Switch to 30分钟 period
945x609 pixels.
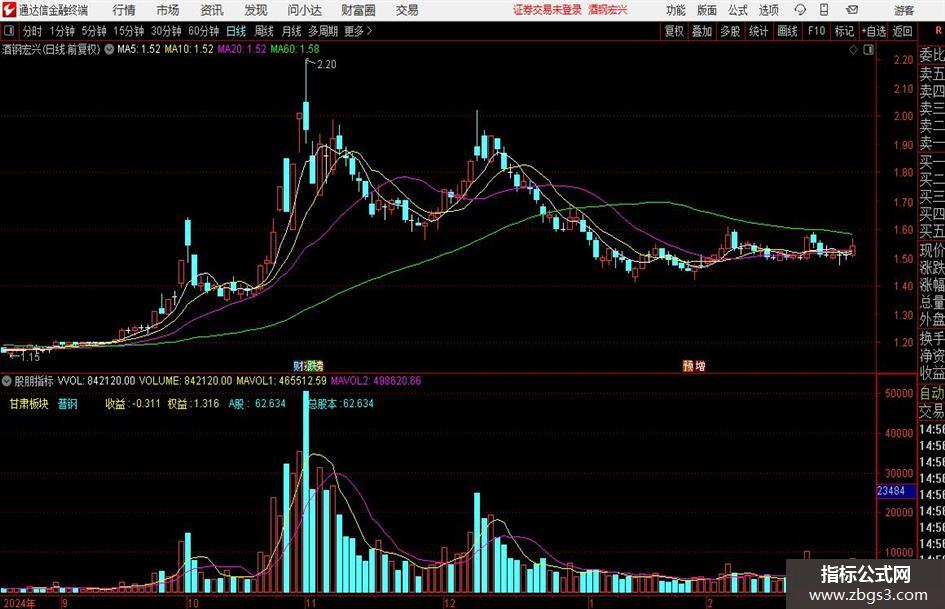tap(166, 31)
